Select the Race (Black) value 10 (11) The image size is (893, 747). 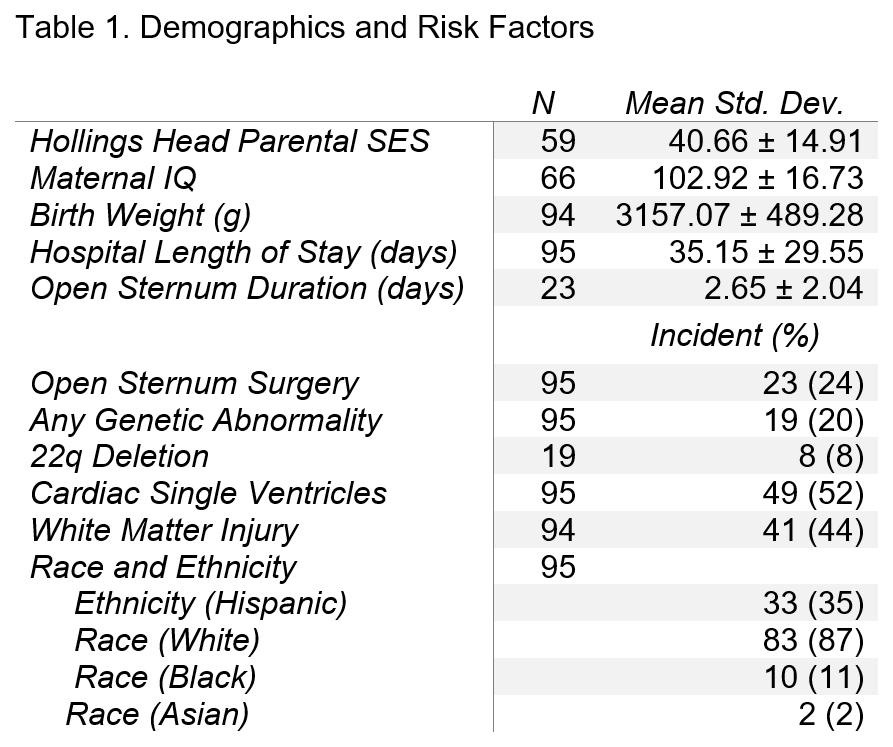pos(811,677)
